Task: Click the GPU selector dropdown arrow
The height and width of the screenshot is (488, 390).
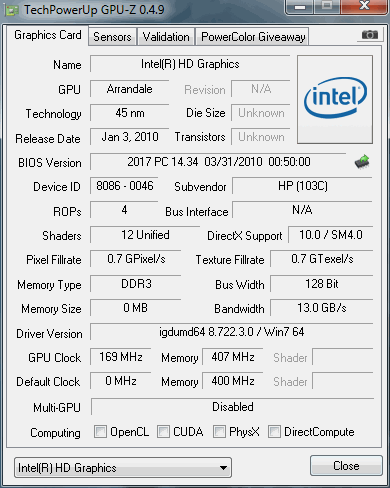Action: (224, 468)
